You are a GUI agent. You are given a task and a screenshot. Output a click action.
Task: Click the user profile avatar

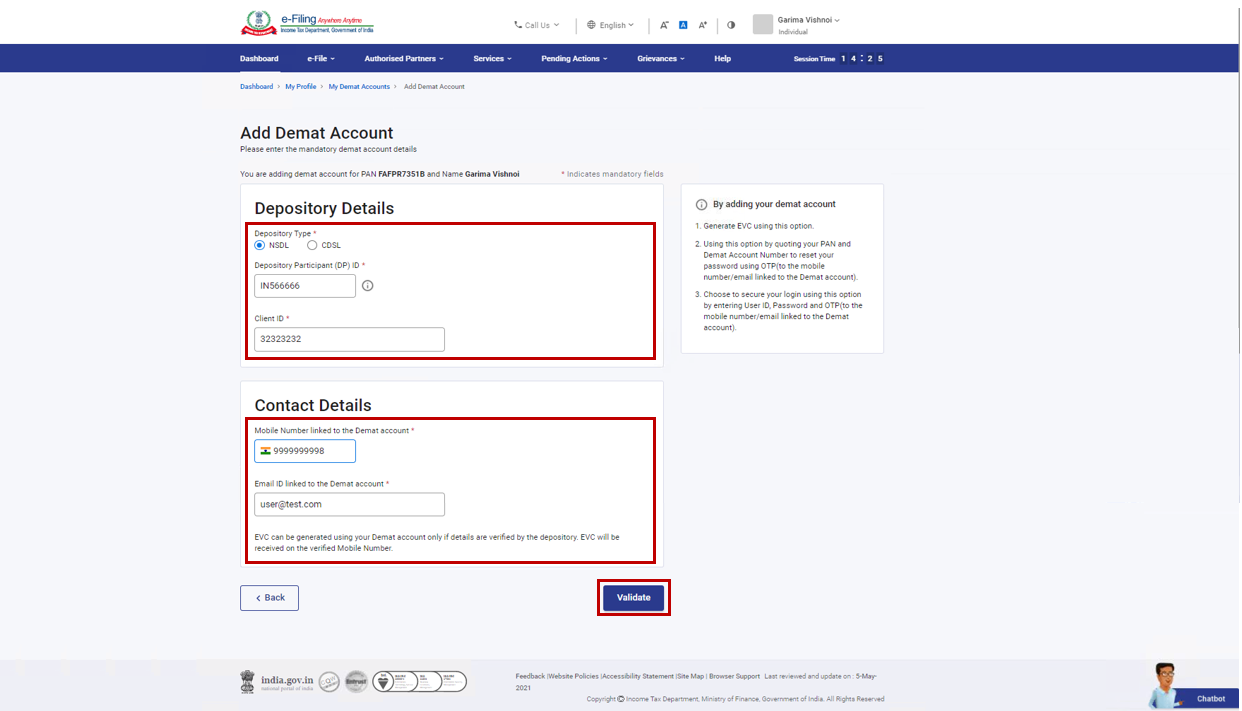(763, 25)
